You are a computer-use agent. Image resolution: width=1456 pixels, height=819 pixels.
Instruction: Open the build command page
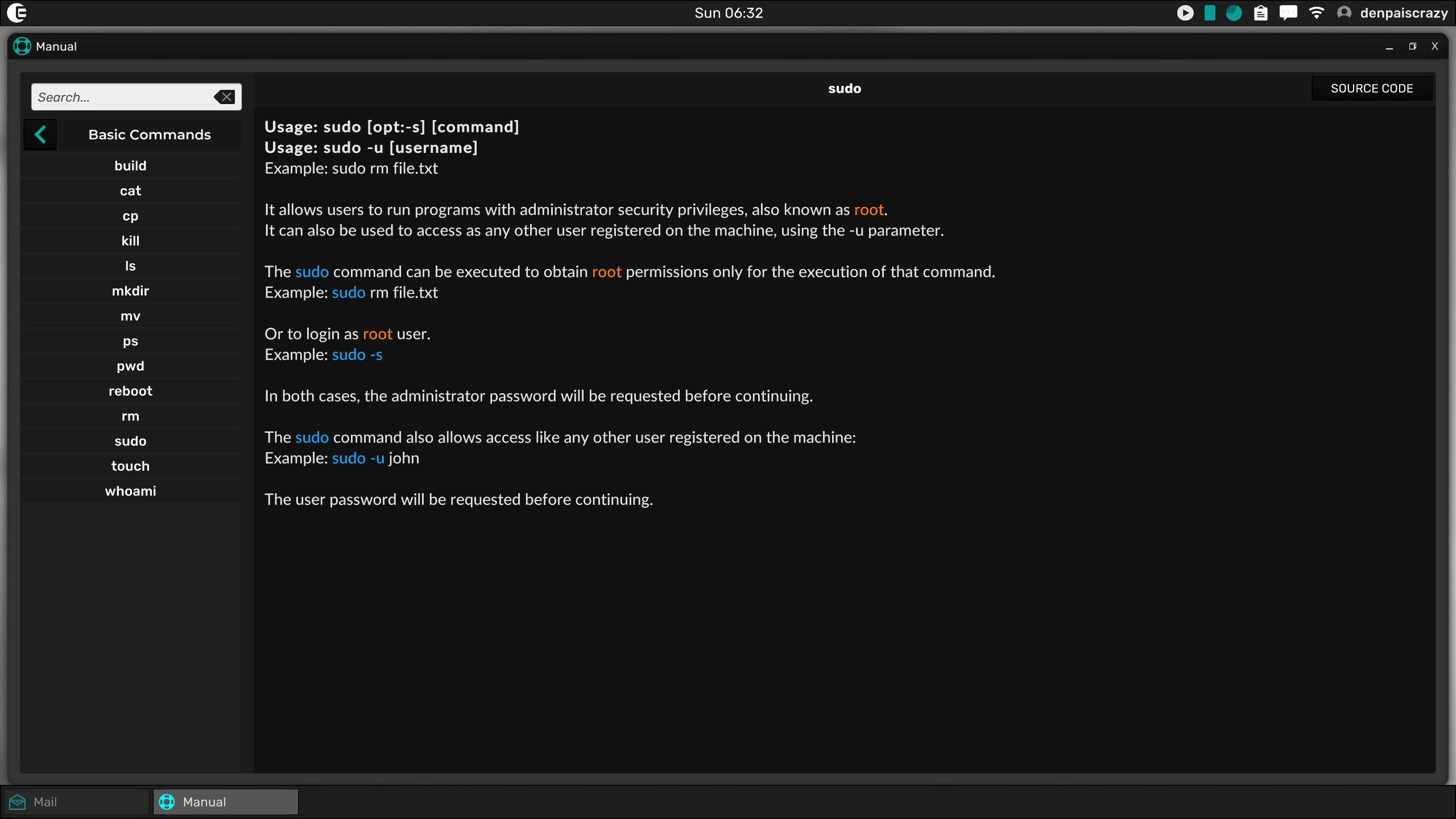point(130,166)
